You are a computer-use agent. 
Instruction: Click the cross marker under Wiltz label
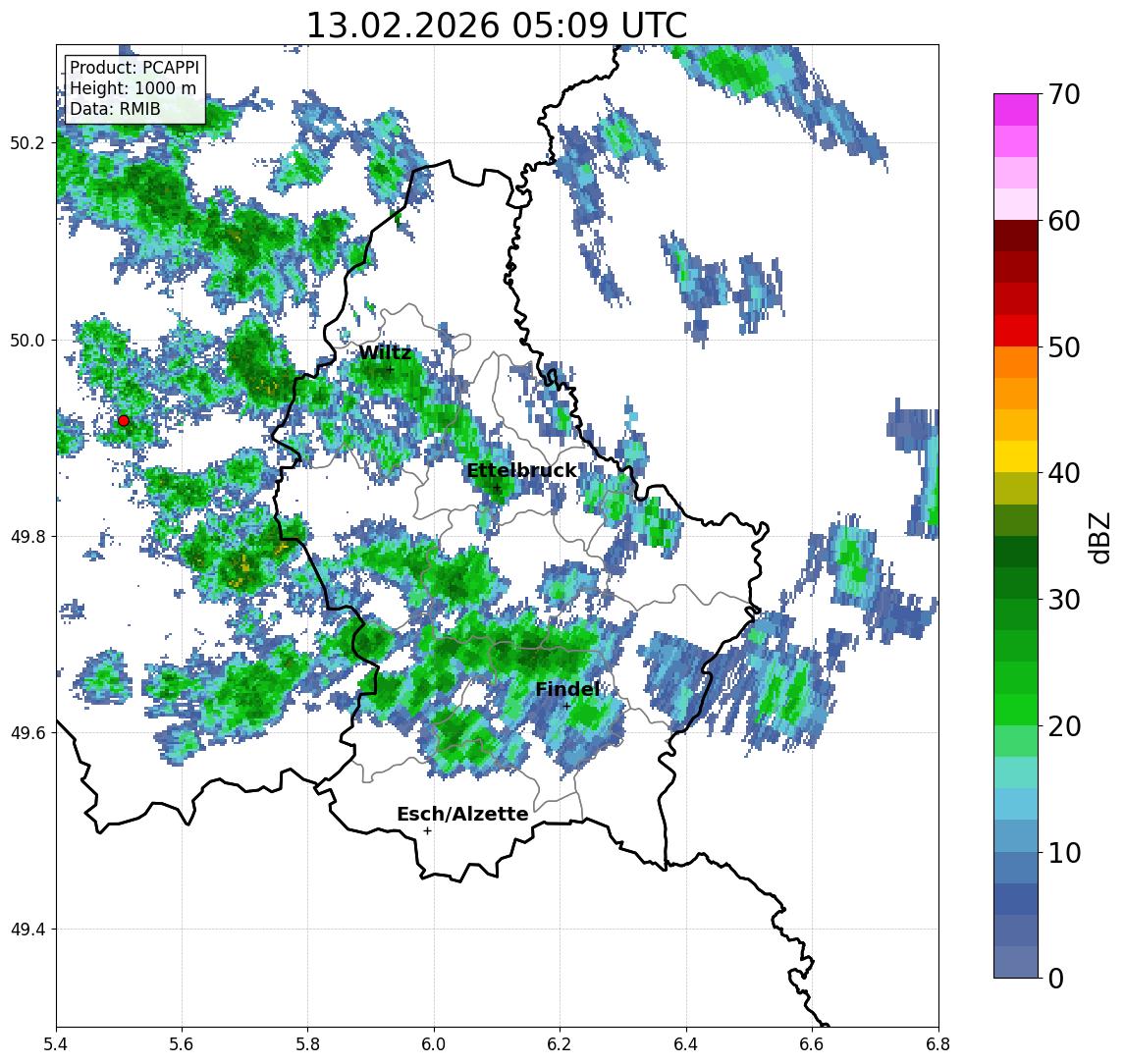(x=390, y=370)
